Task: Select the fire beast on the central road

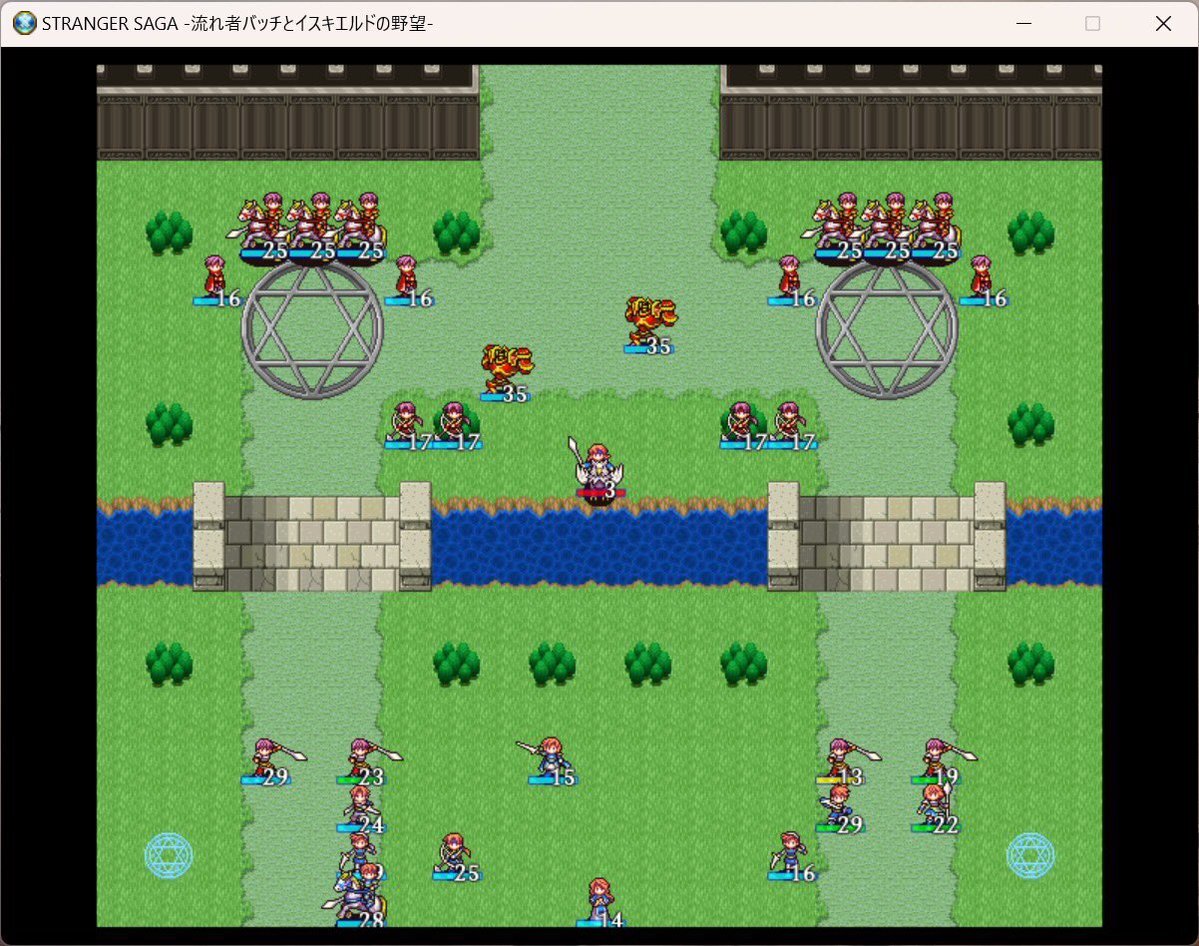Action: tap(650, 325)
